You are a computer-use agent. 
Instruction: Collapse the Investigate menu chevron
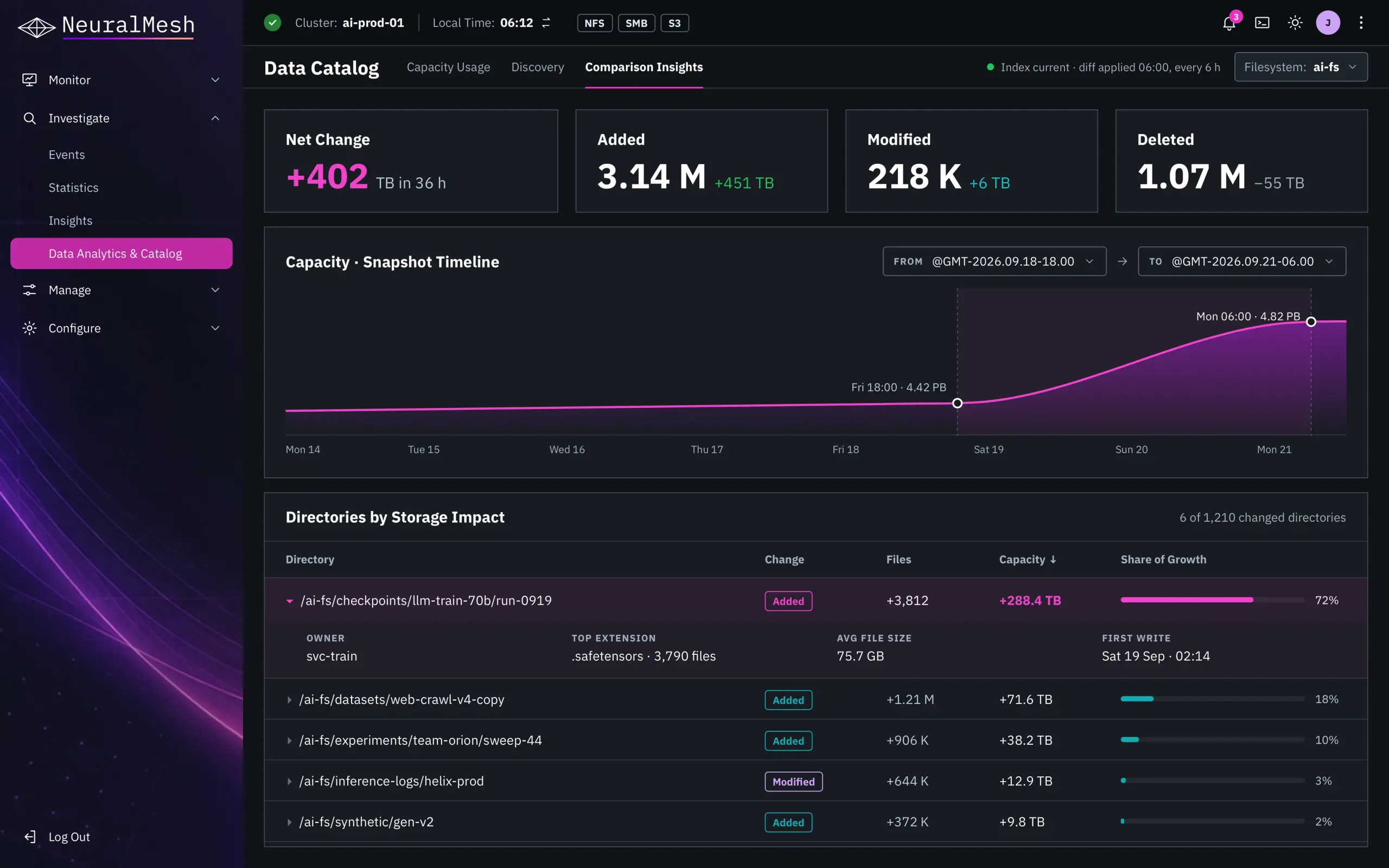(215, 118)
